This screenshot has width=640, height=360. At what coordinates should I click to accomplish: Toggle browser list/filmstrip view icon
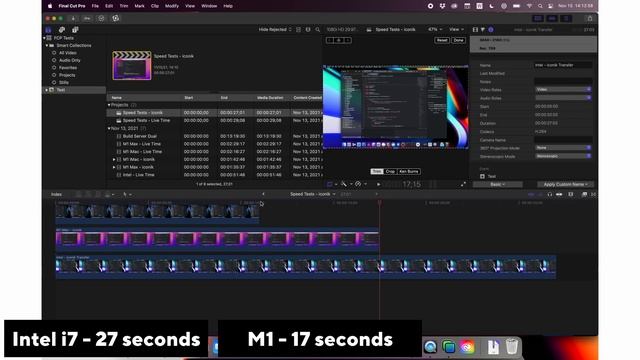point(299,29)
